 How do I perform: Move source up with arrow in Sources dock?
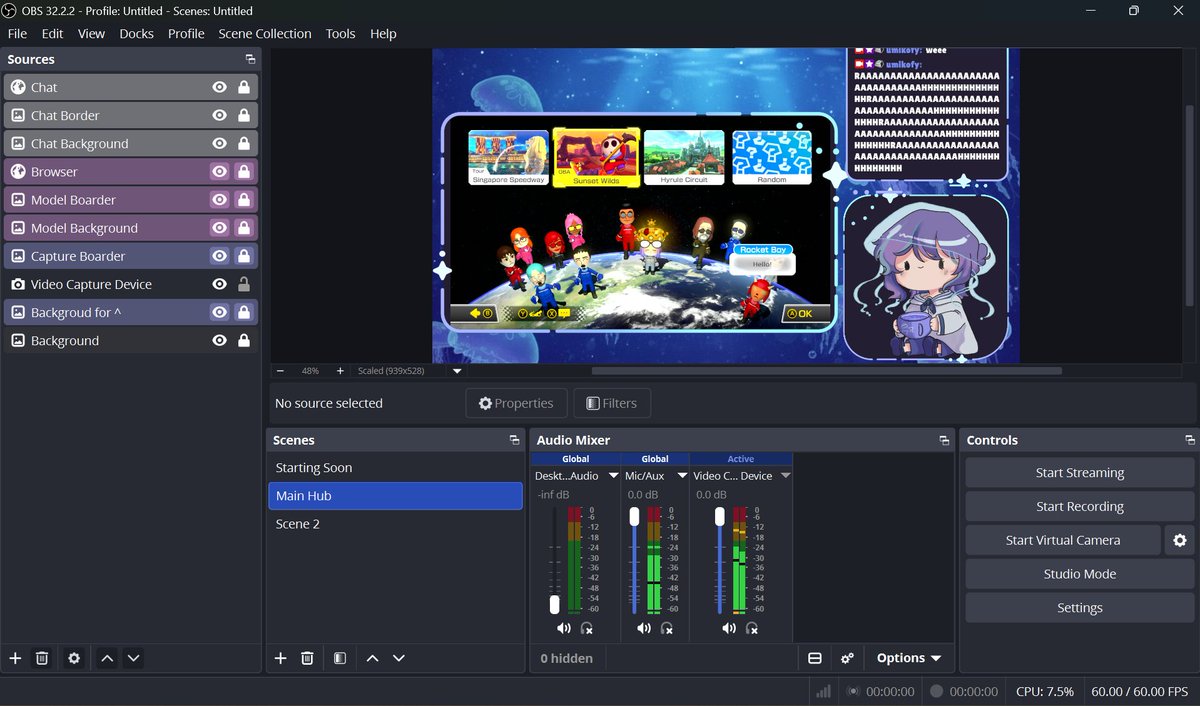pyautogui.click(x=107, y=658)
